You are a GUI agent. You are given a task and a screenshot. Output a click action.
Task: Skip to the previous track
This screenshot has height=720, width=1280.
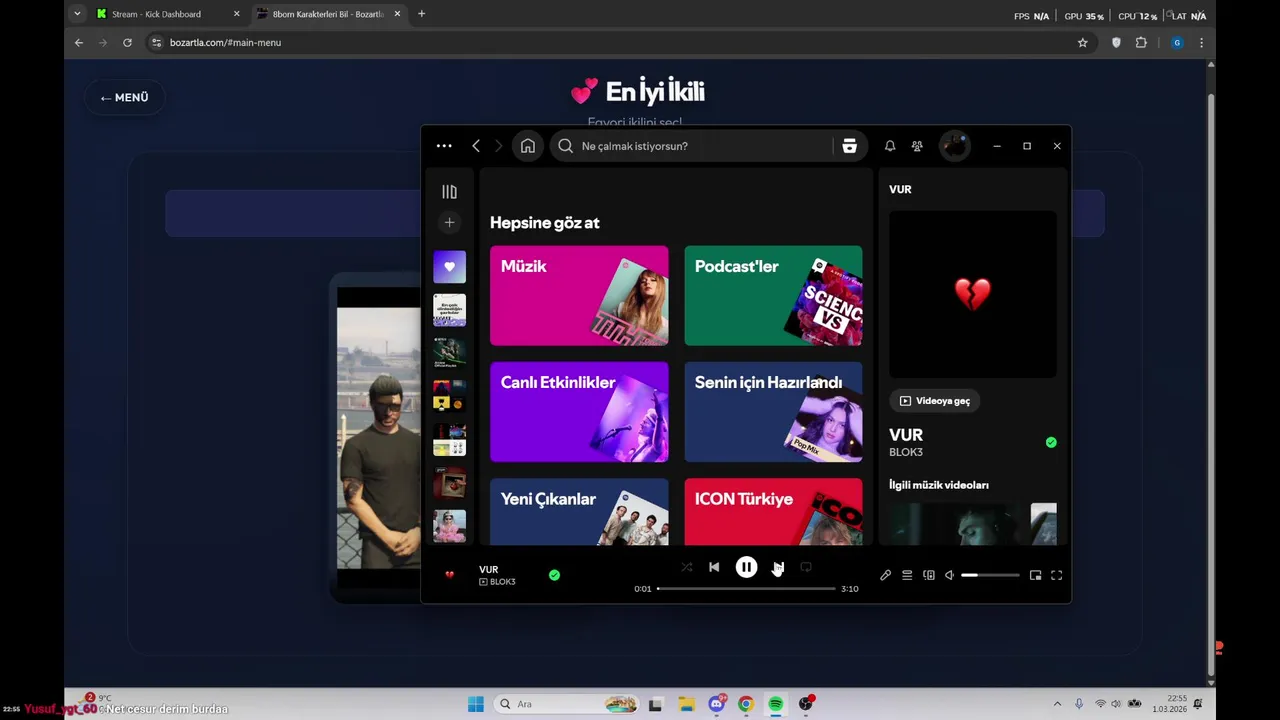714,567
